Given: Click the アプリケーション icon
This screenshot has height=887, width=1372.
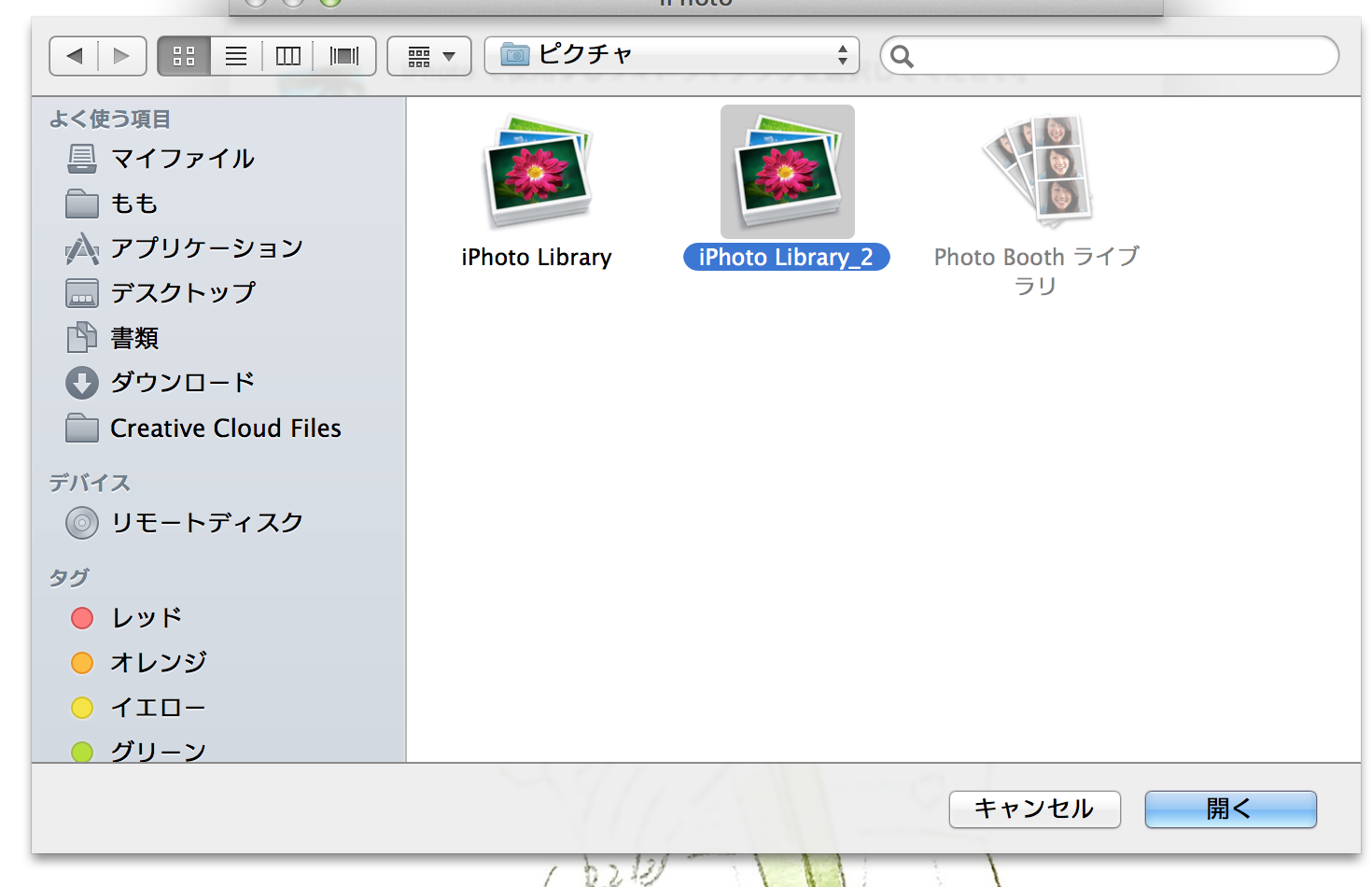Looking at the screenshot, I should [x=82, y=248].
